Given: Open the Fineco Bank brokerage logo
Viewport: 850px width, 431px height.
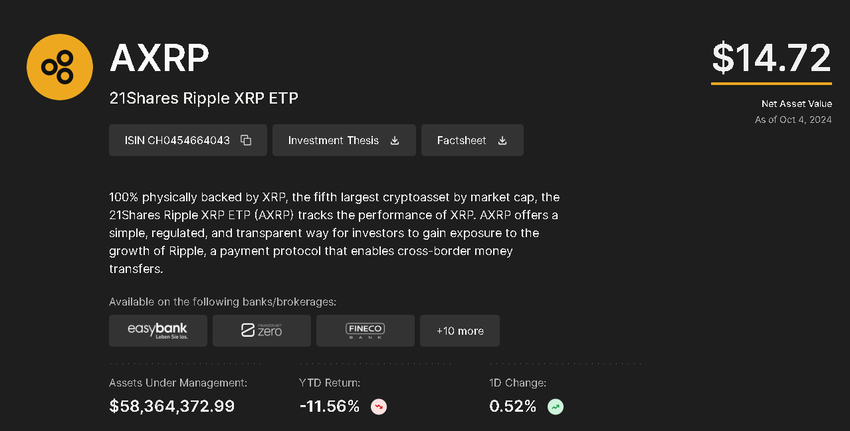Looking at the screenshot, I should coord(365,330).
